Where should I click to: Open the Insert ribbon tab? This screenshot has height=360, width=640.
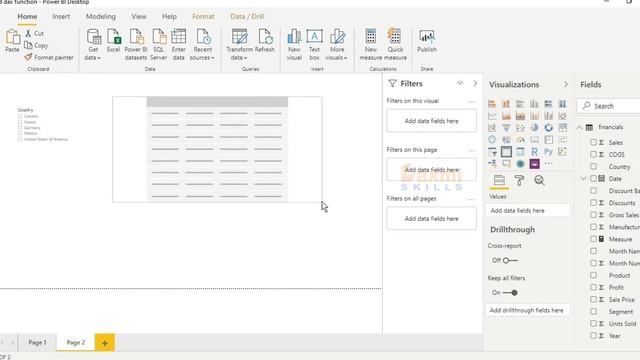(x=61, y=16)
